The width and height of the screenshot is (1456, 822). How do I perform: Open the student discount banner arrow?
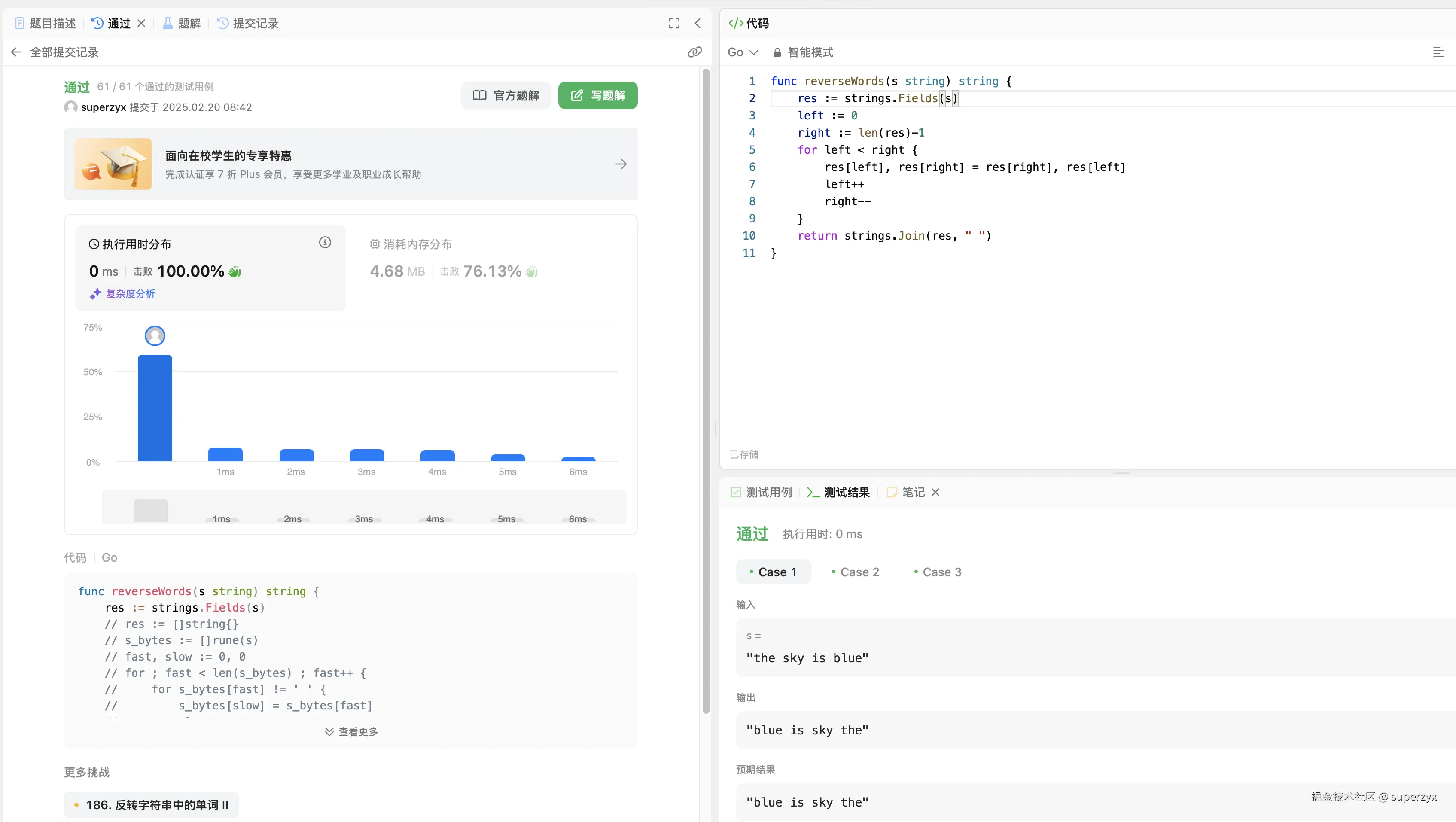(x=621, y=164)
